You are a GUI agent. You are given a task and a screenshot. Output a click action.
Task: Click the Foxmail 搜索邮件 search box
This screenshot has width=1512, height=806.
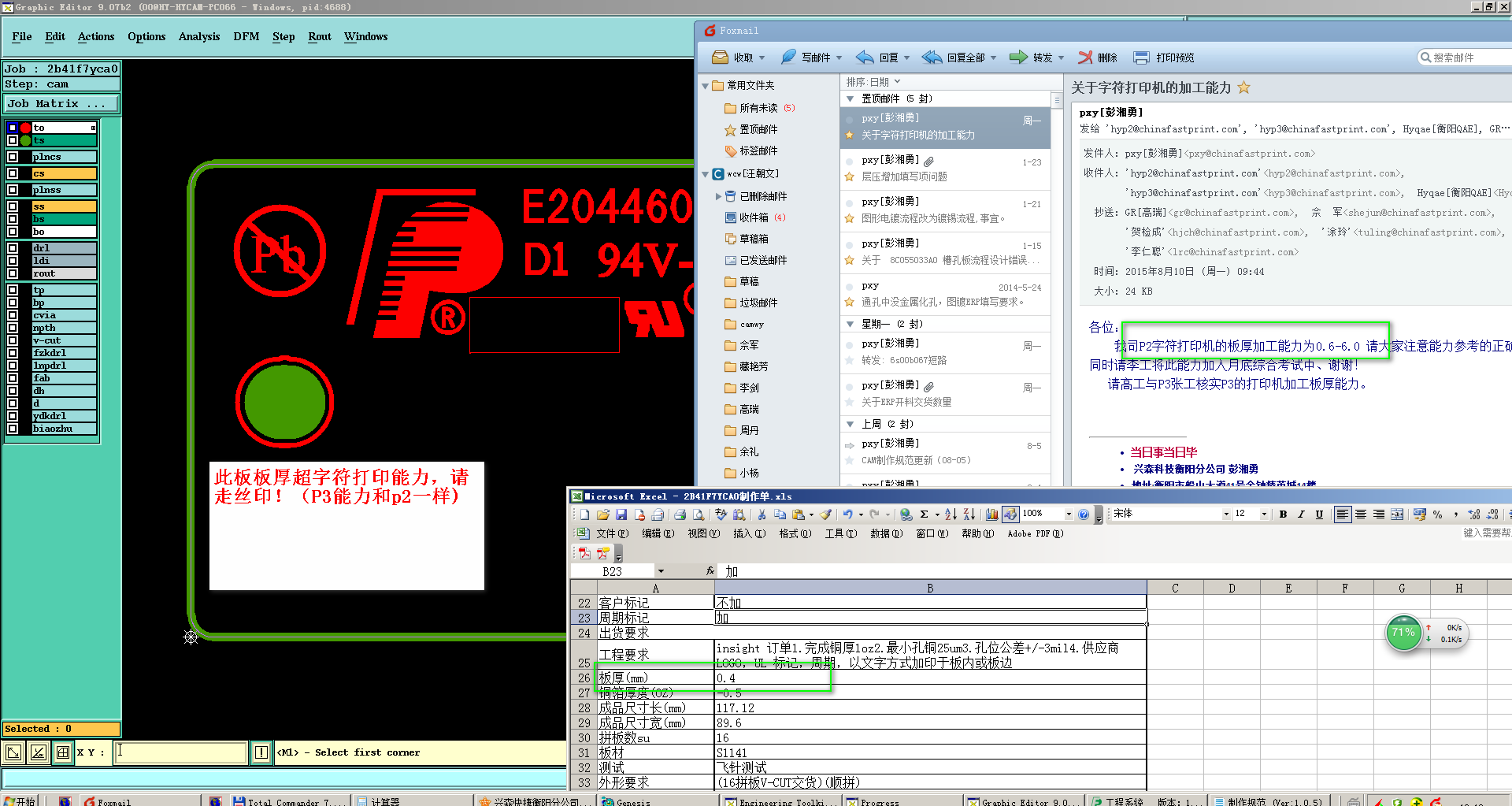tap(1465, 58)
